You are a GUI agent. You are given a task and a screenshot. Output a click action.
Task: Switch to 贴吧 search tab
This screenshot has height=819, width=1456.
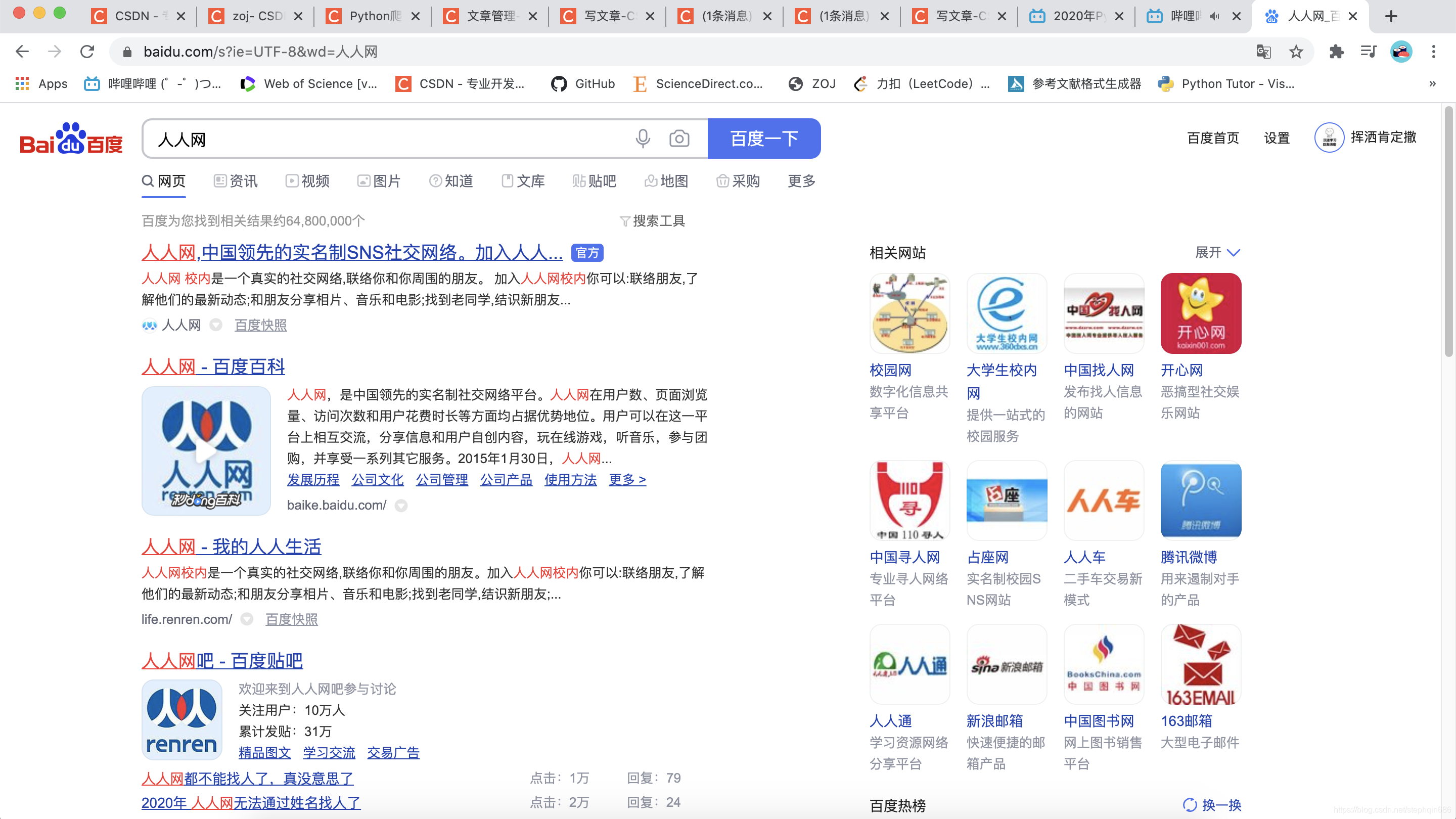(594, 181)
